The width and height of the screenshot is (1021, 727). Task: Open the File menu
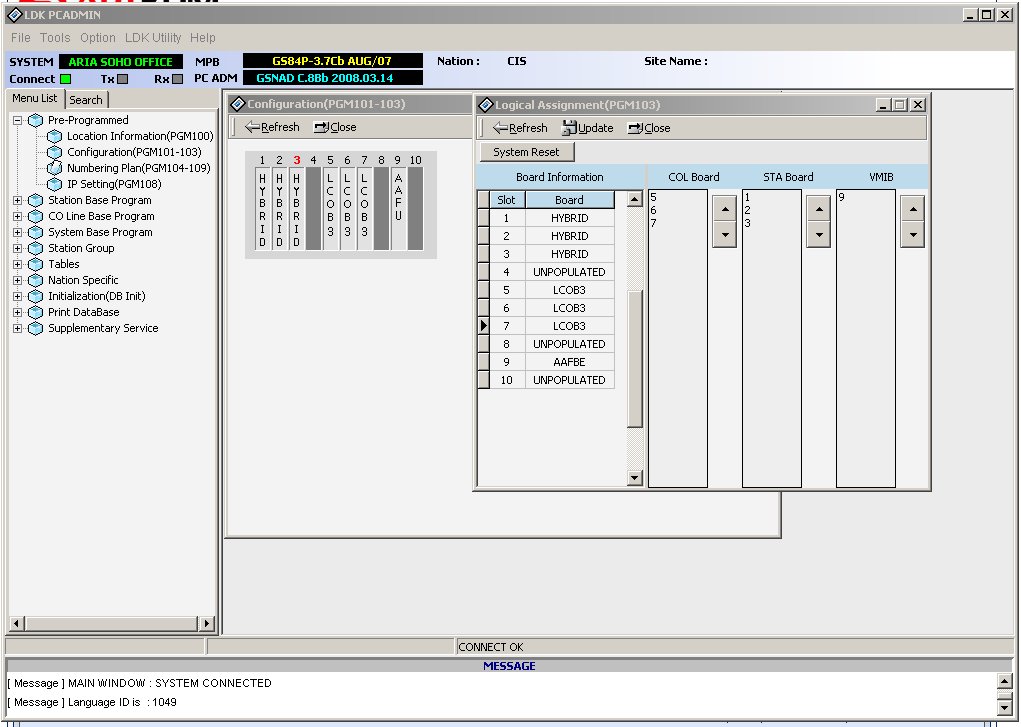[21, 38]
